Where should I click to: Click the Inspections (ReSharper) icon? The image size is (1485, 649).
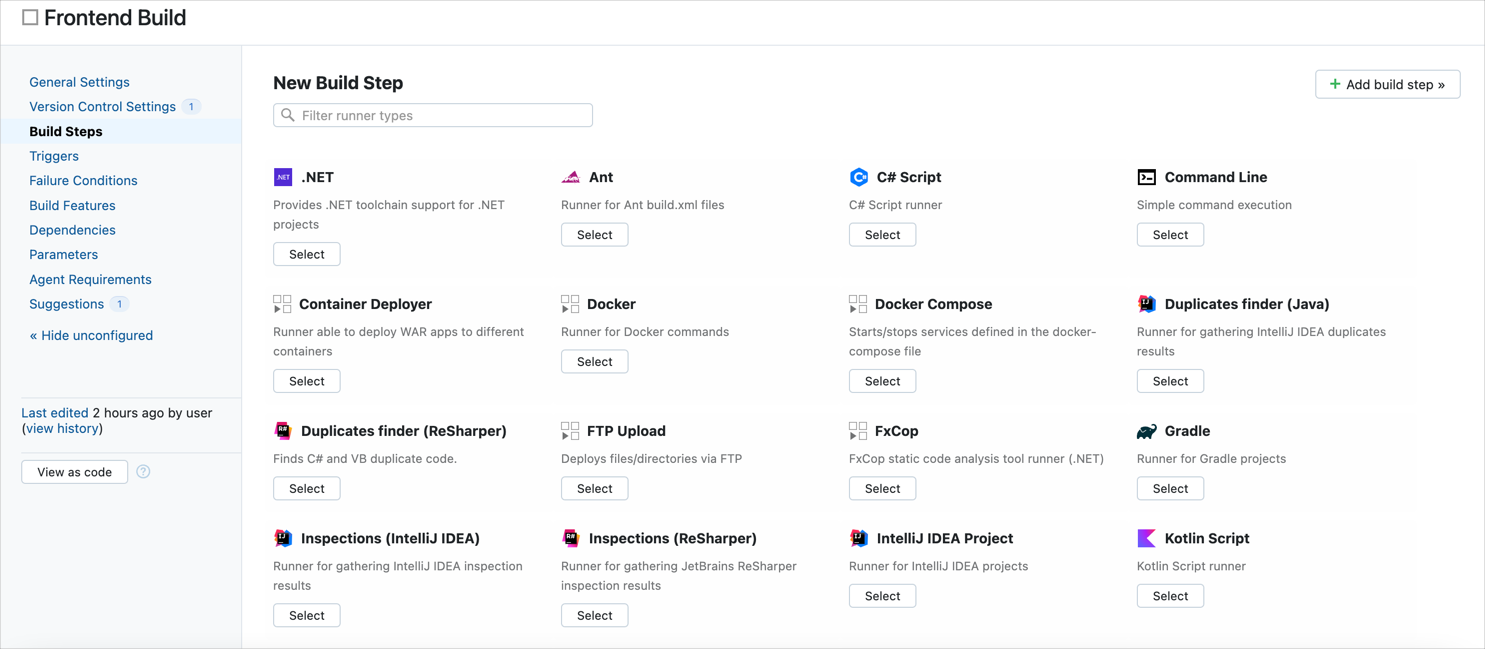point(571,537)
